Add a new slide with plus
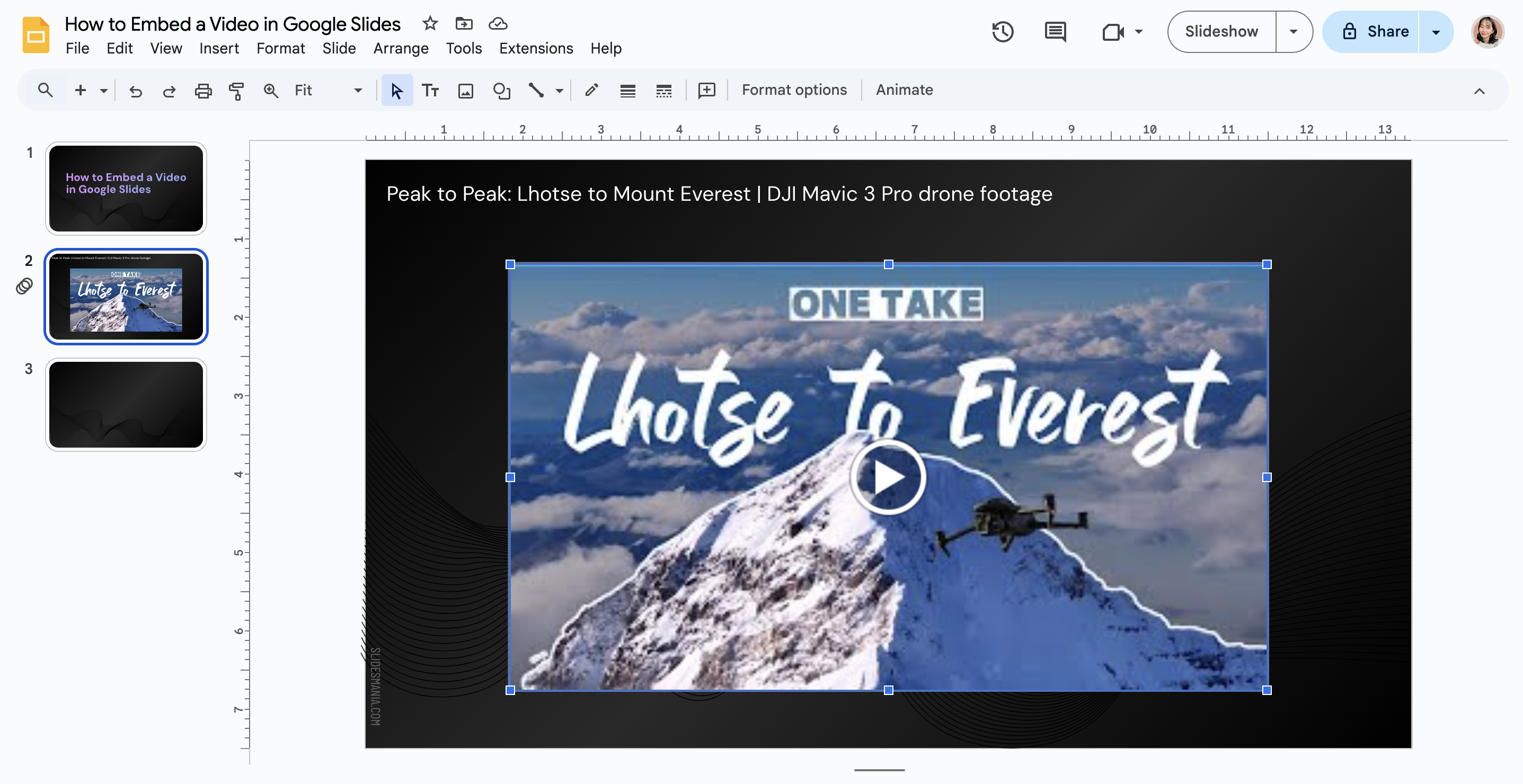 [81, 90]
